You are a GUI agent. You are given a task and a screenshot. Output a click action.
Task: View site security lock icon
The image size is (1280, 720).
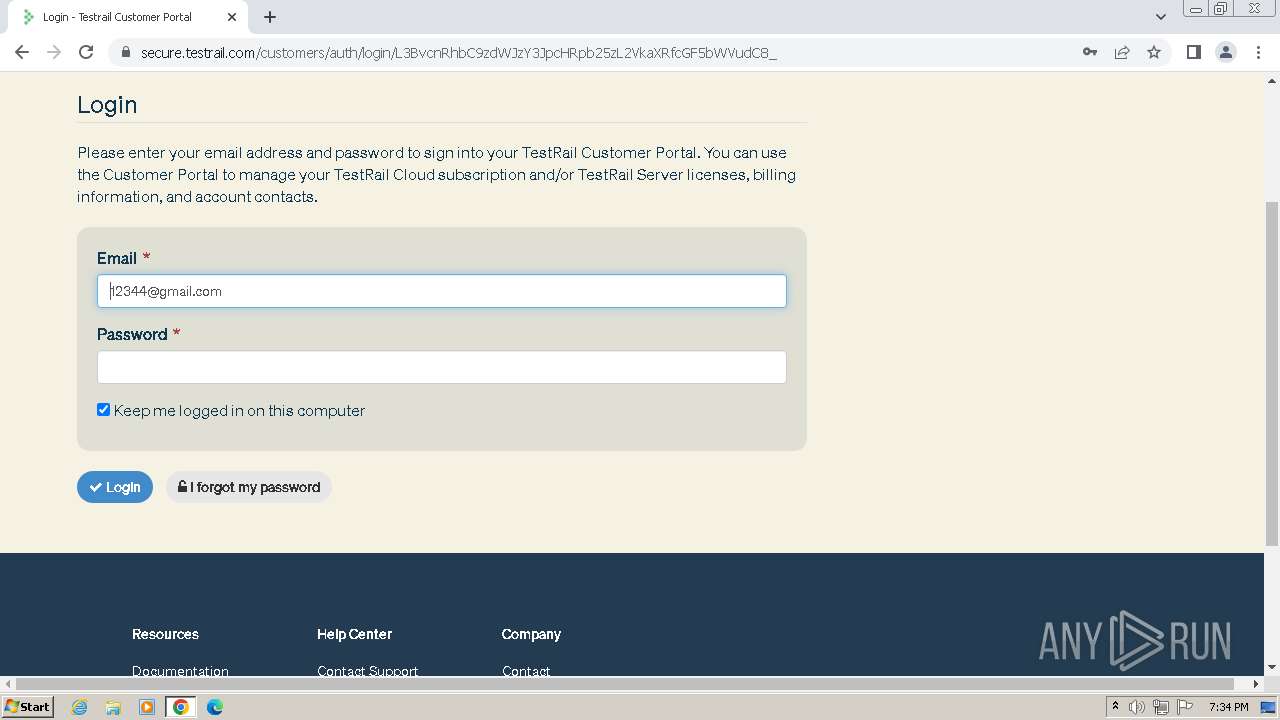[125, 52]
